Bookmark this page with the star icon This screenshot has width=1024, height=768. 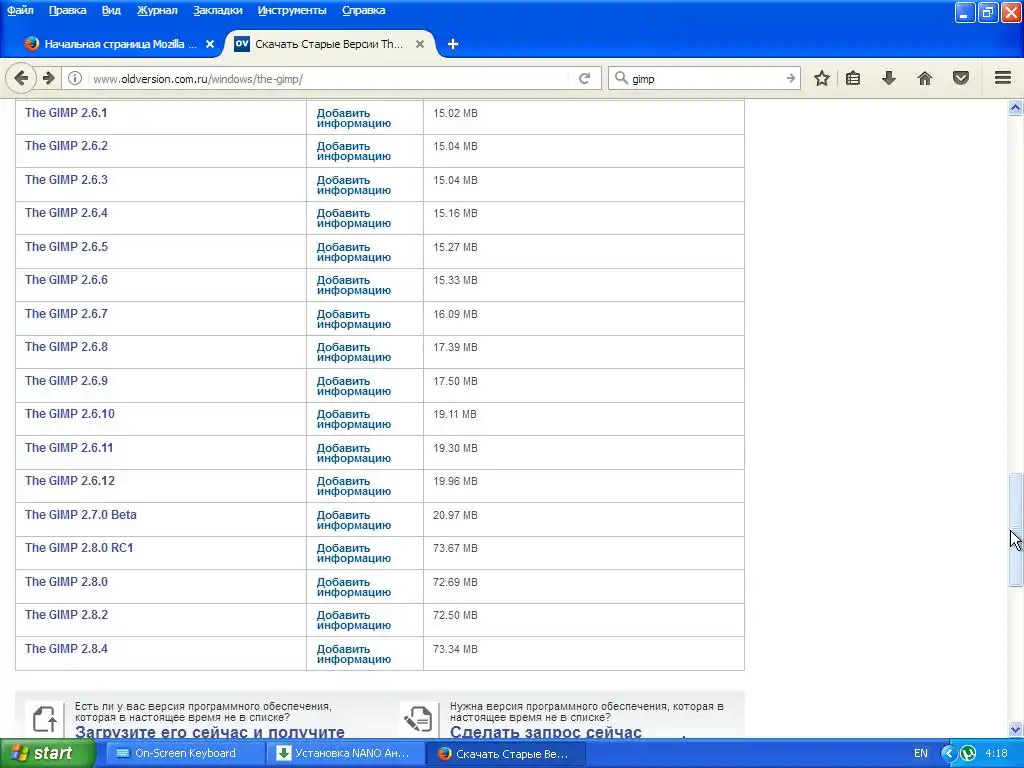click(x=822, y=78)
